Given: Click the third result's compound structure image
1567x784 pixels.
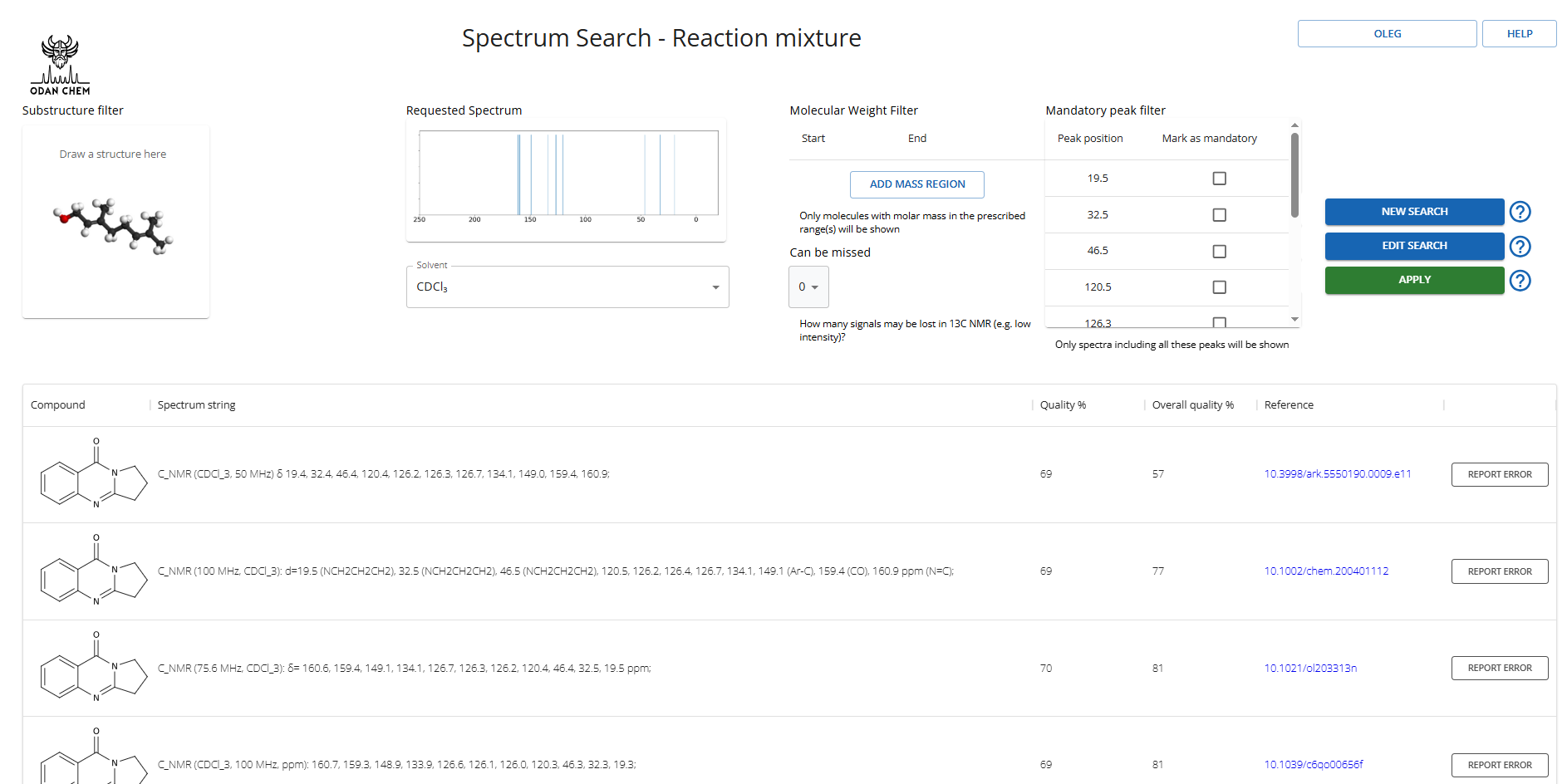Looking at the screenshot, I should tap(94, 669).
